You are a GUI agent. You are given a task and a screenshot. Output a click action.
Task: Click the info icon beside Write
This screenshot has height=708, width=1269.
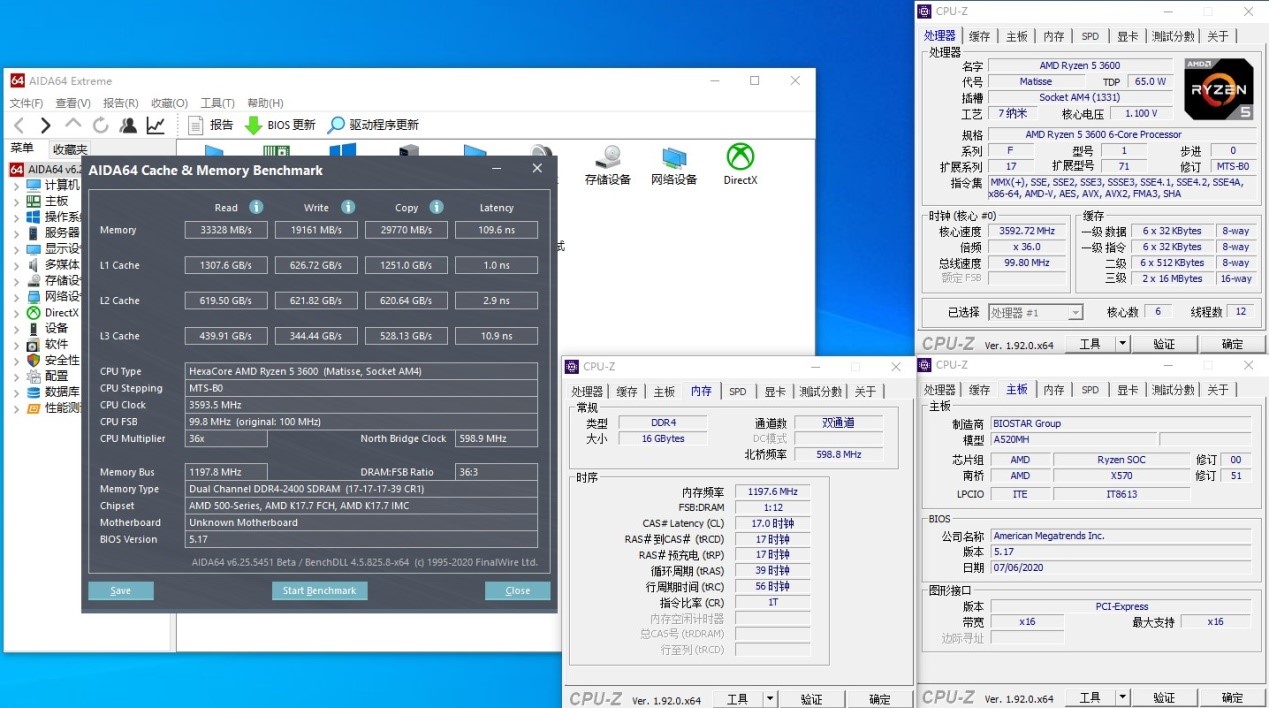tap(348, 207)
